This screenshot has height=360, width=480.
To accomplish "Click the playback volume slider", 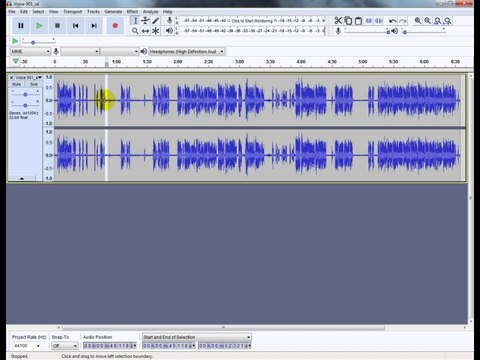I will (x=424, y=31).
